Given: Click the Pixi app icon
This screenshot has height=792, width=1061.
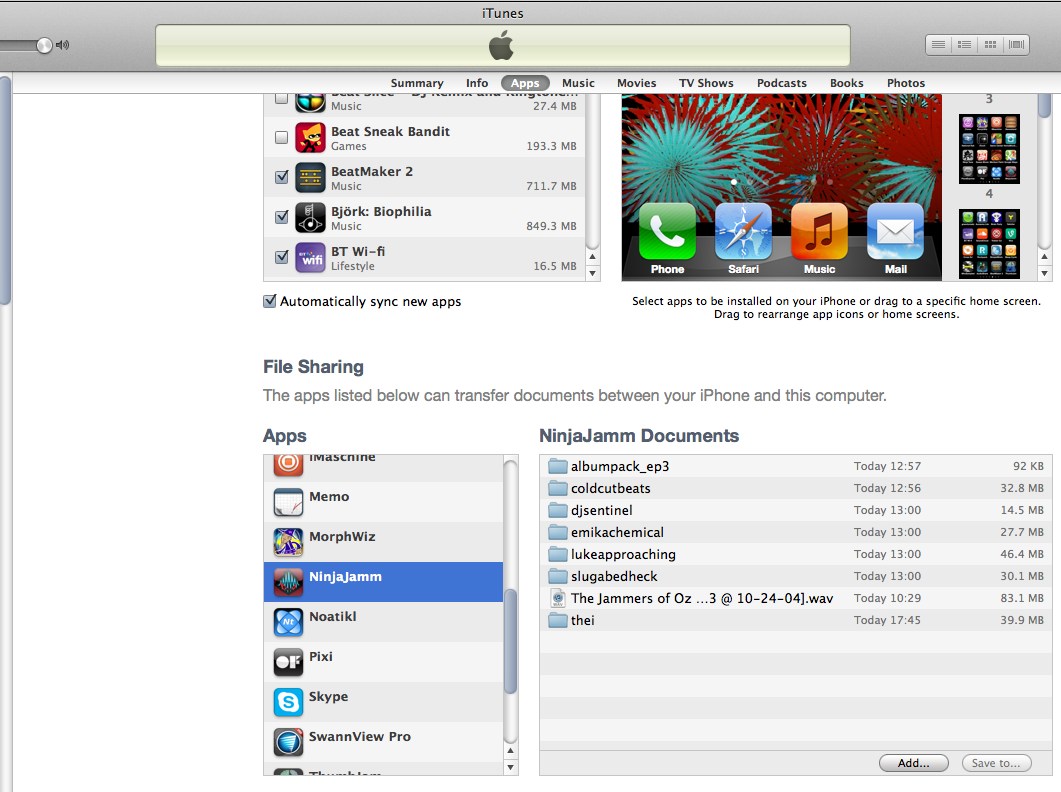Looking at the screenshot, I should (x=288, y=662).
